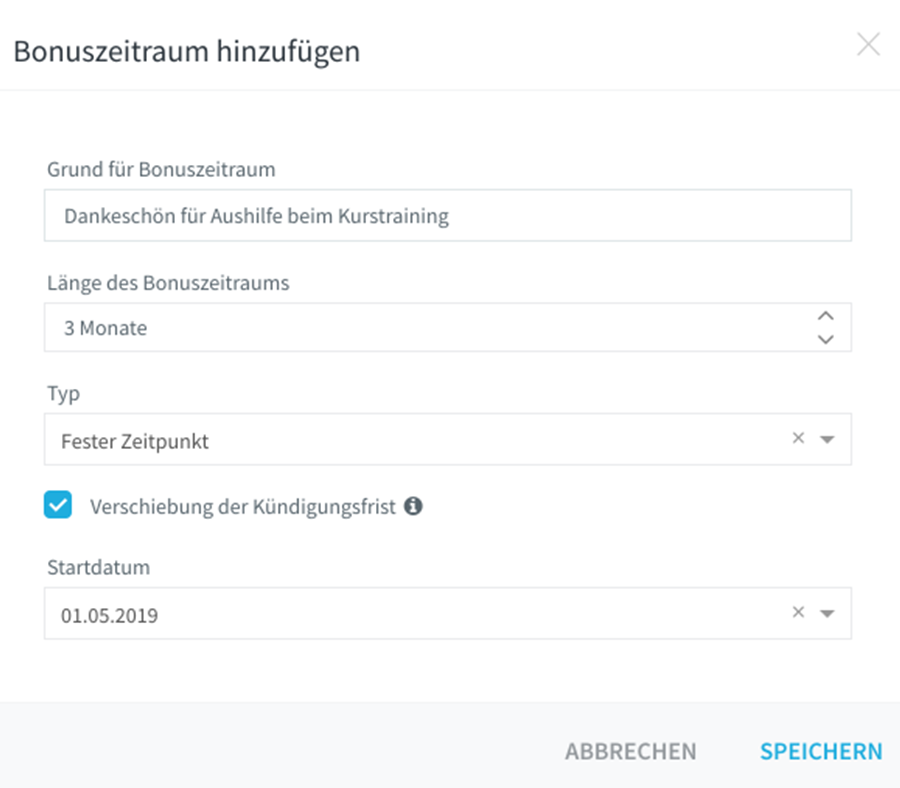Click the Verschiebung der Kündigungsfrist label
The width and height of the screenshot is (900, 788).
click(x=243, y=507)
